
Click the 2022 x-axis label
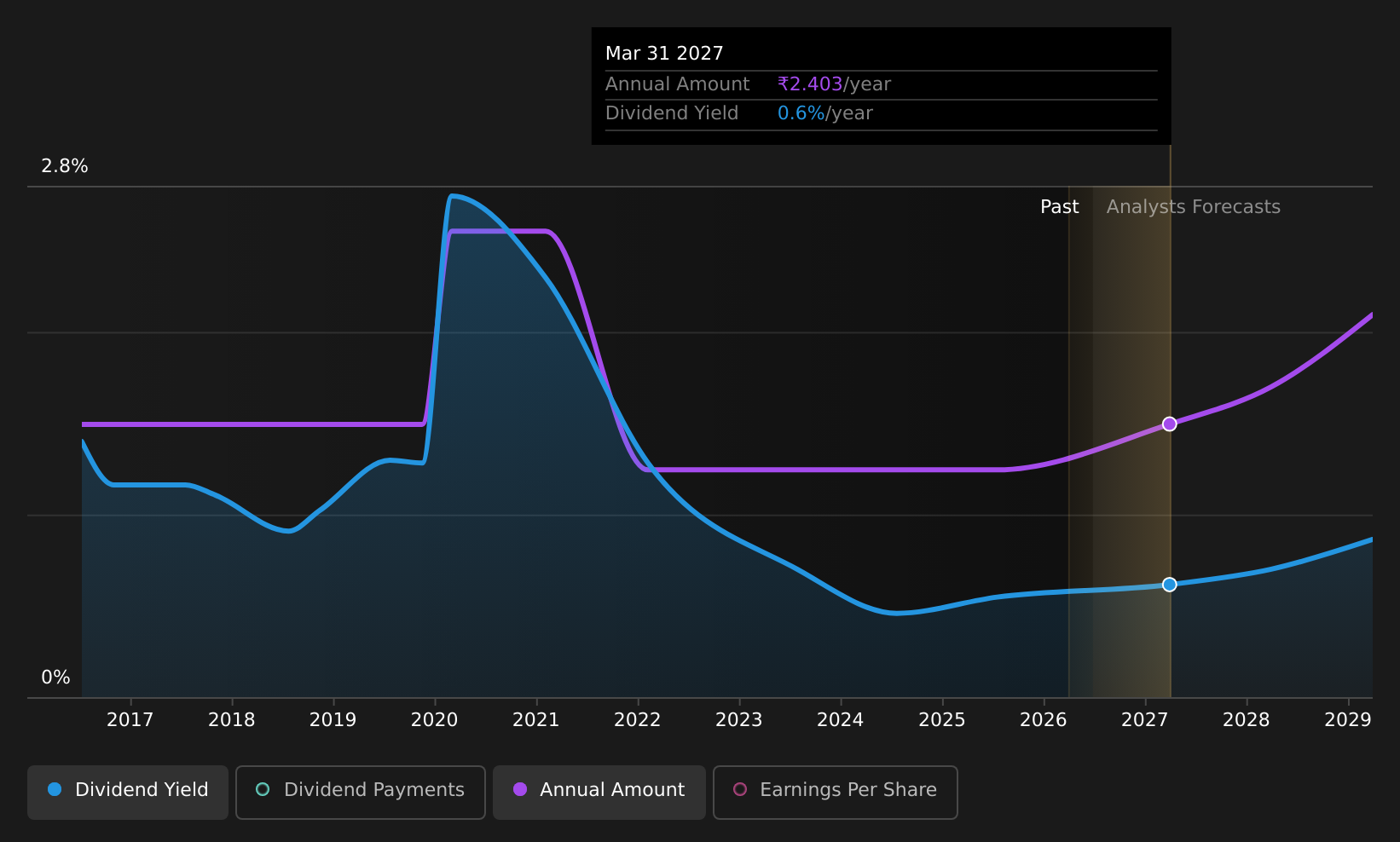[638, 720]
